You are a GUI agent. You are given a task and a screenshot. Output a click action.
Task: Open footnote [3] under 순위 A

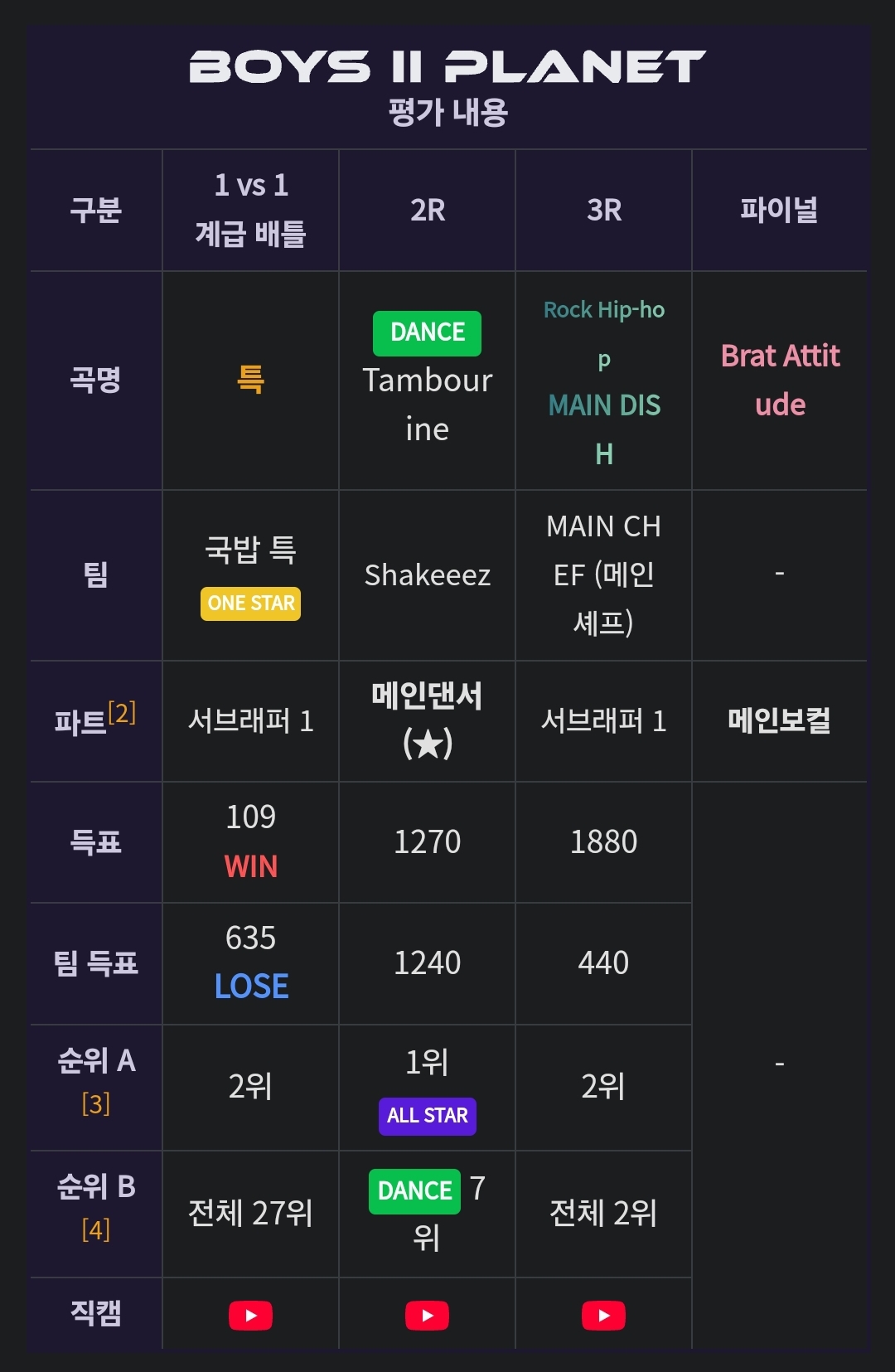[95, 1103]
